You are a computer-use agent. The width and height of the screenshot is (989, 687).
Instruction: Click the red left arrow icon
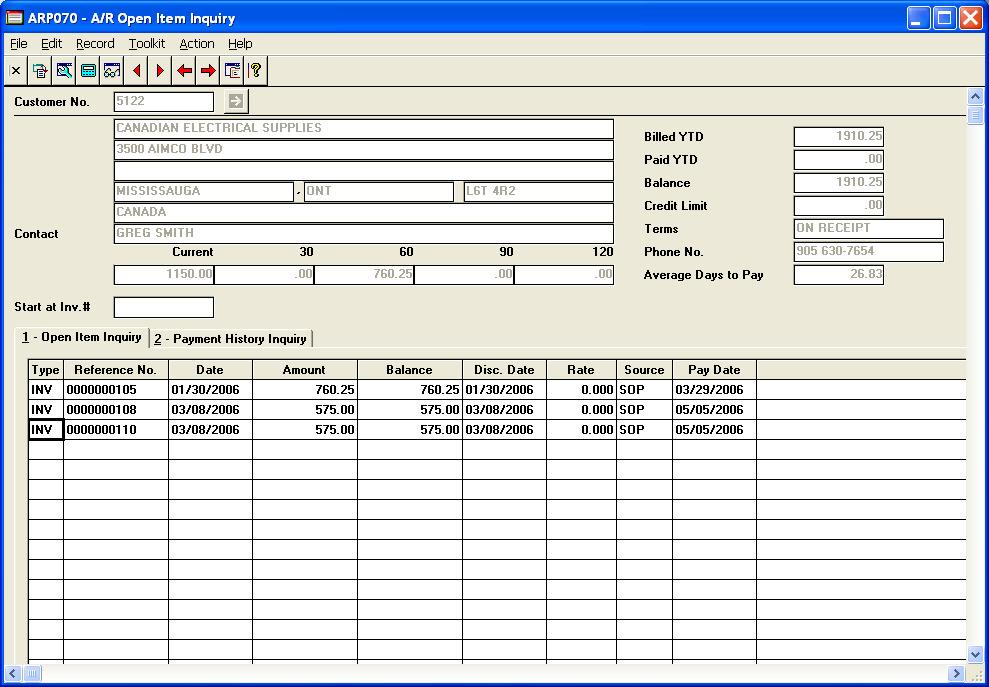184,71
